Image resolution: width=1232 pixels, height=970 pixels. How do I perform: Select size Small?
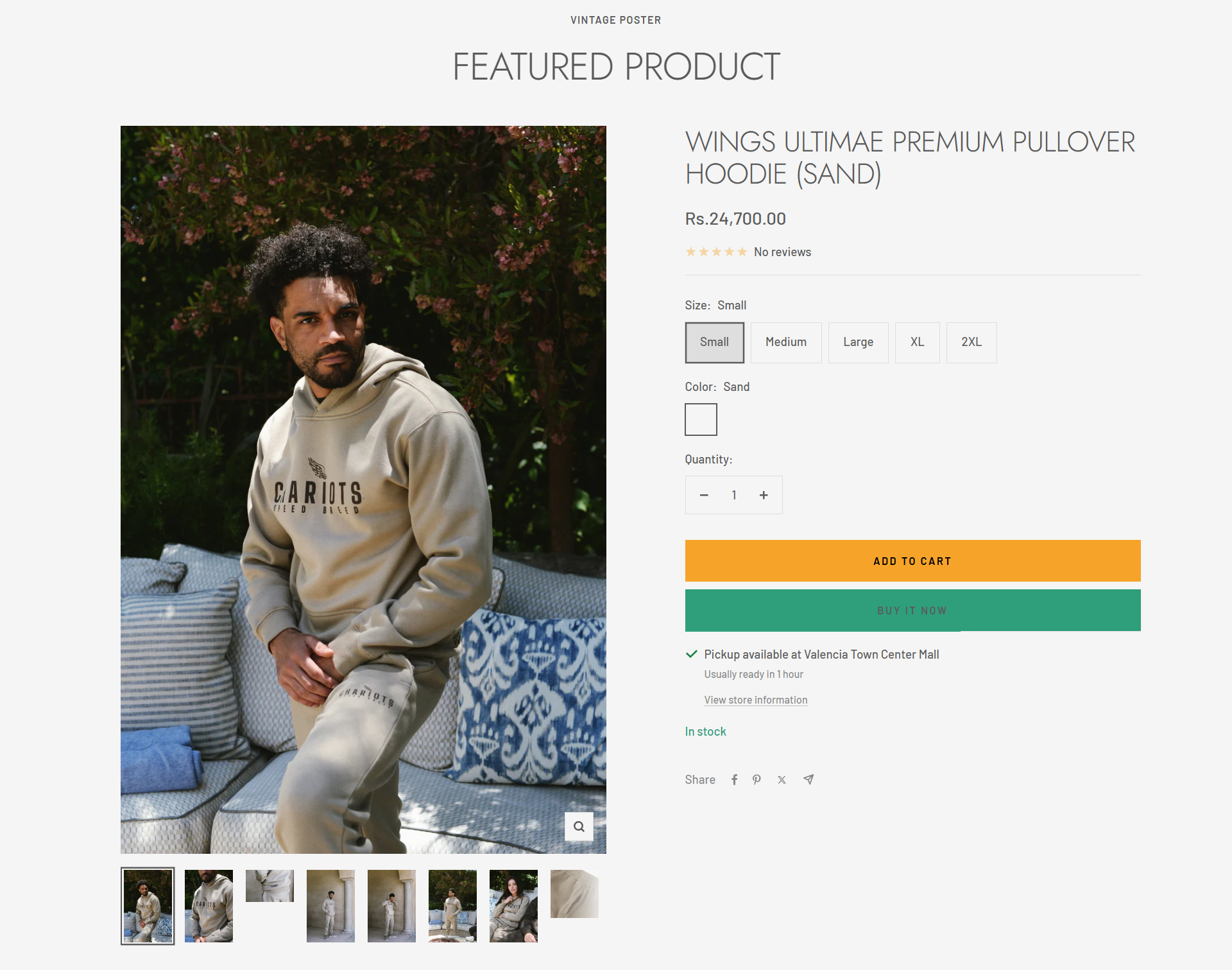click(714, 342)
